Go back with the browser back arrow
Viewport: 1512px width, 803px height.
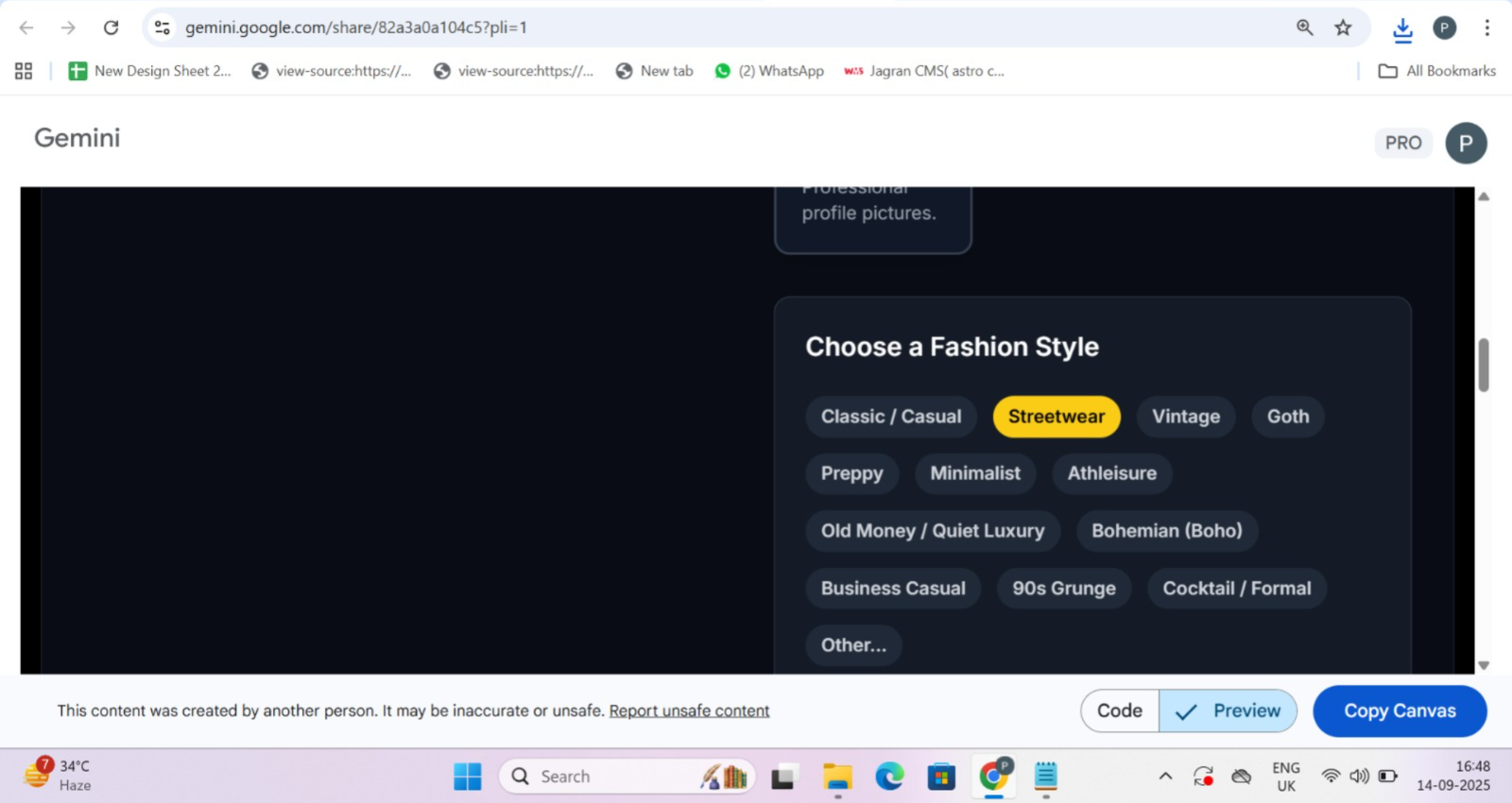pos(26,27)
